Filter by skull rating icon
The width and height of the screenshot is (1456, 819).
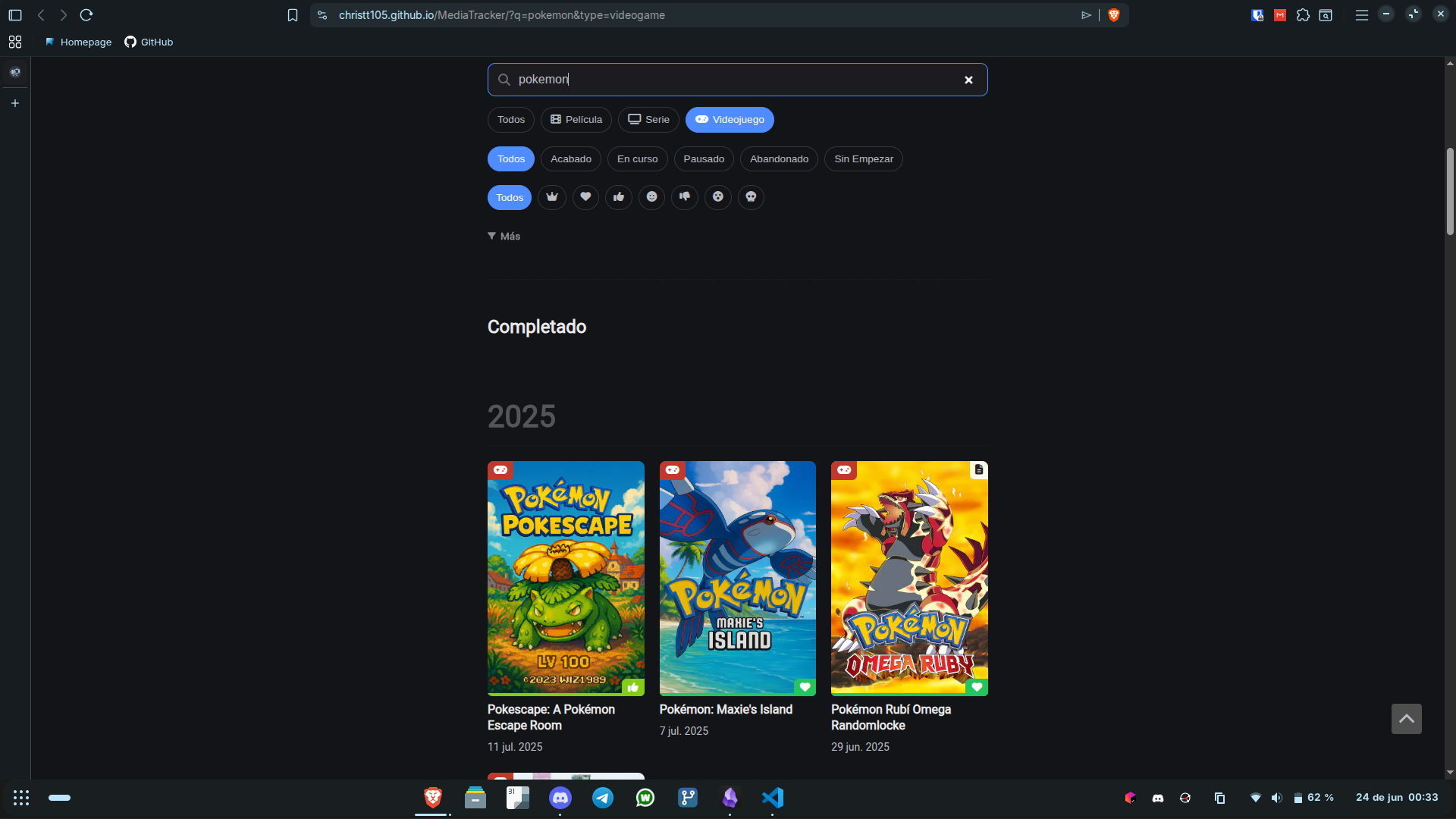pos(751,197)
